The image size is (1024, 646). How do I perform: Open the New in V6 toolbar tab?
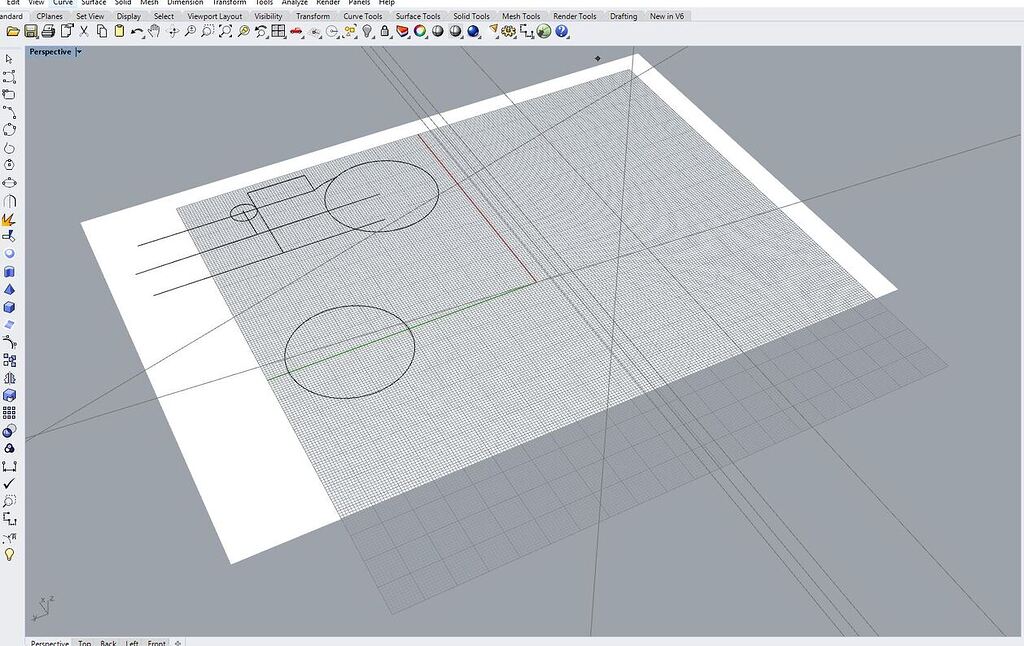tap(666, 15)
